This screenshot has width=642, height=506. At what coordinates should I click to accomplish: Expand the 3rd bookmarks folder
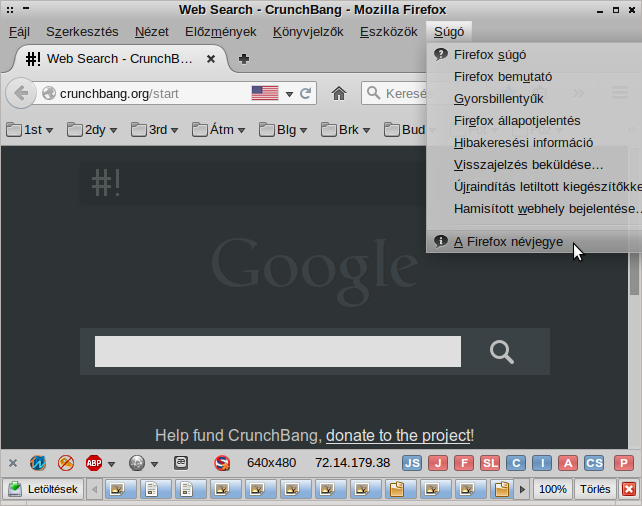click(154, 130)
